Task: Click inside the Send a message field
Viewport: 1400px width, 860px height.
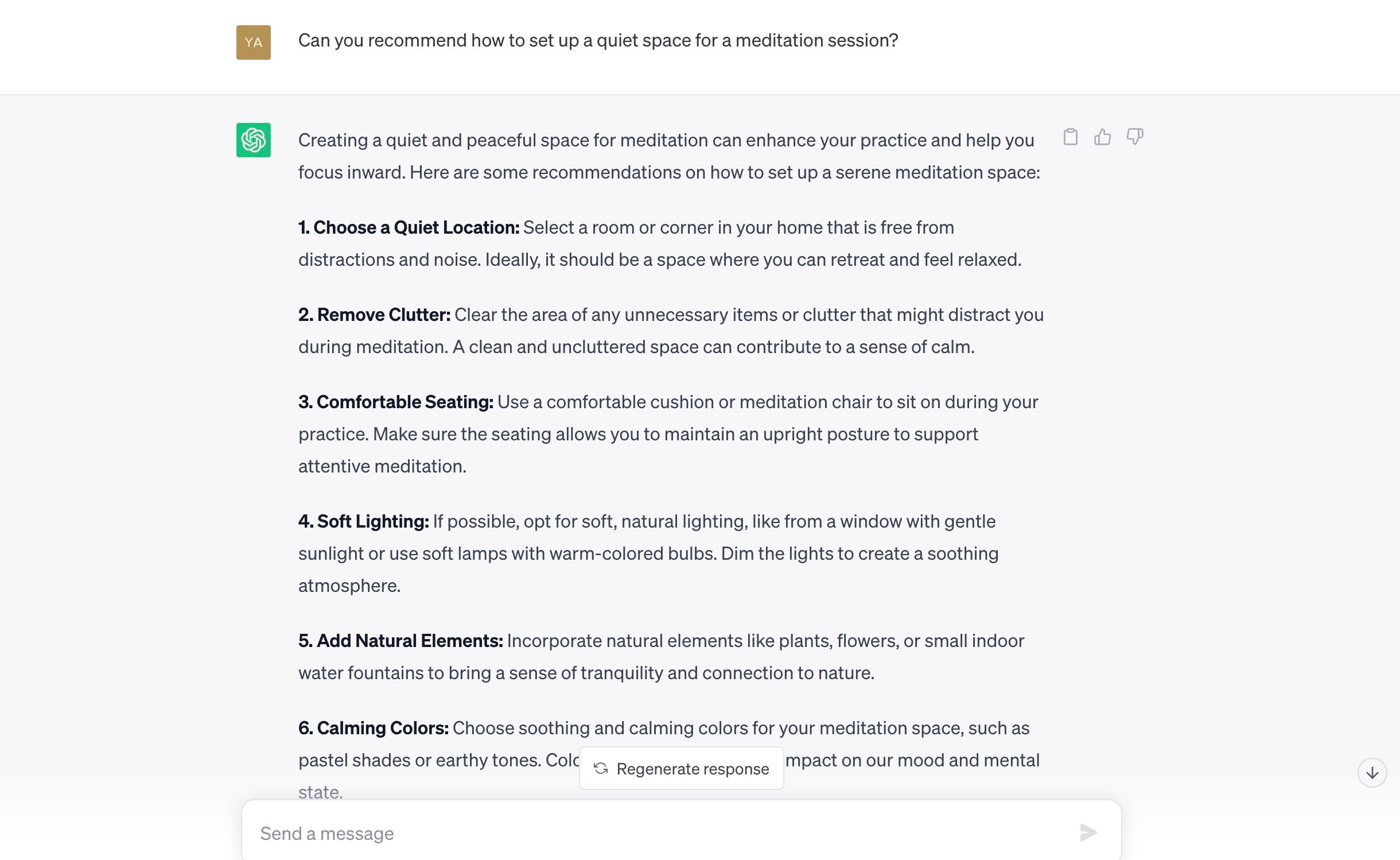Action: [x=631, y=832]
